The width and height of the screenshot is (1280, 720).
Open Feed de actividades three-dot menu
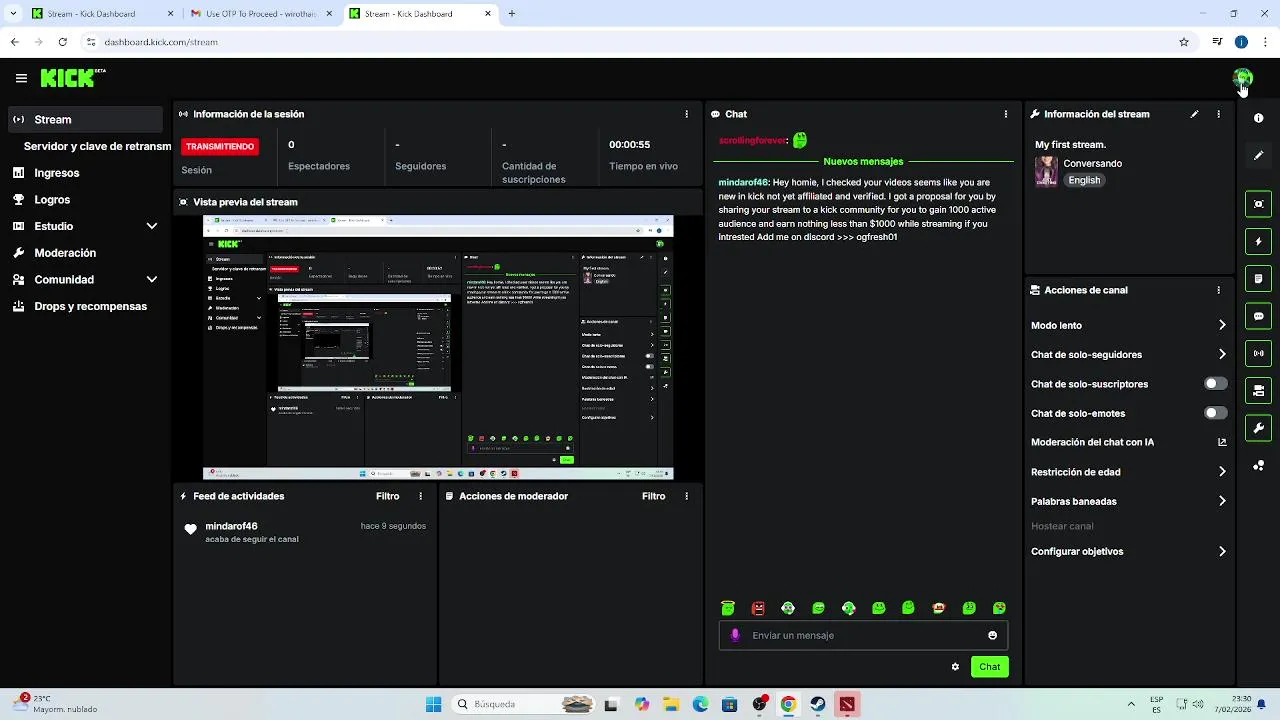tap(420, 496)
